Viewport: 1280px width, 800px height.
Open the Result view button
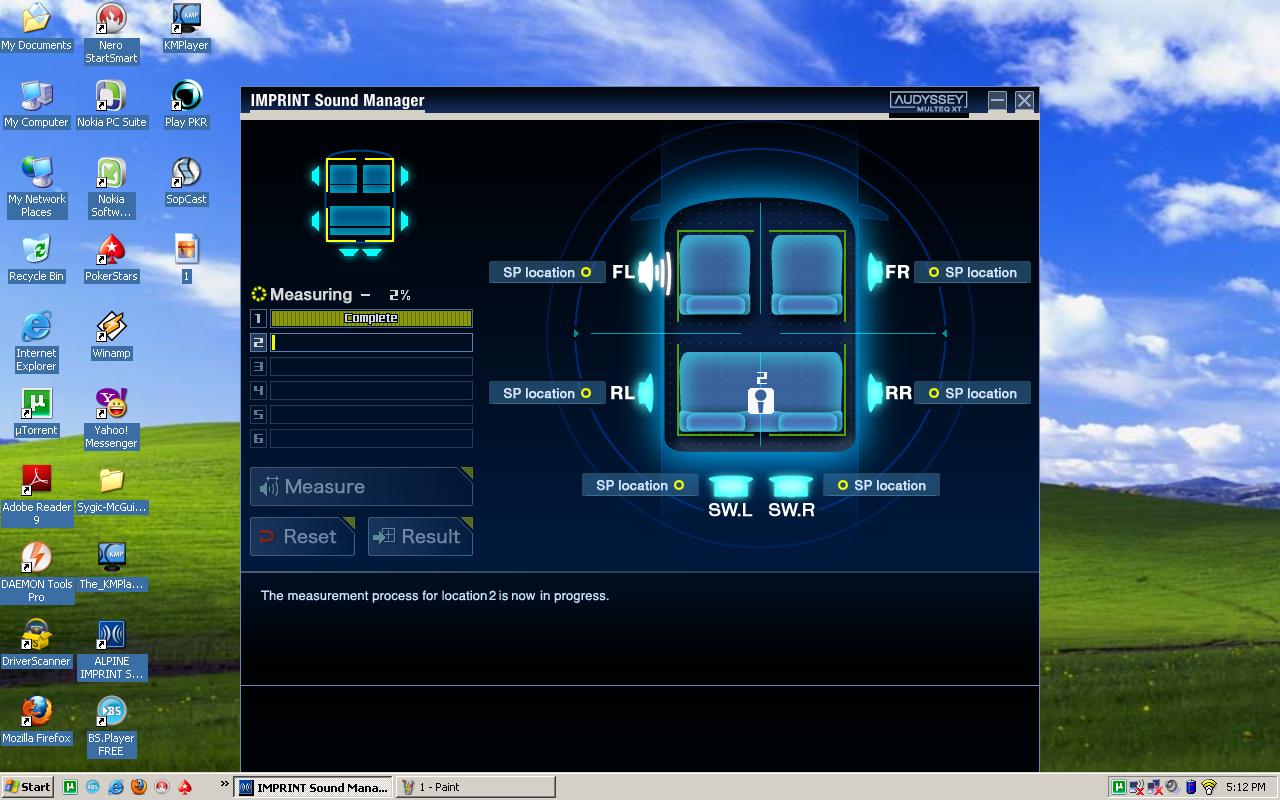pyautogui.click(x=419, y=537)
